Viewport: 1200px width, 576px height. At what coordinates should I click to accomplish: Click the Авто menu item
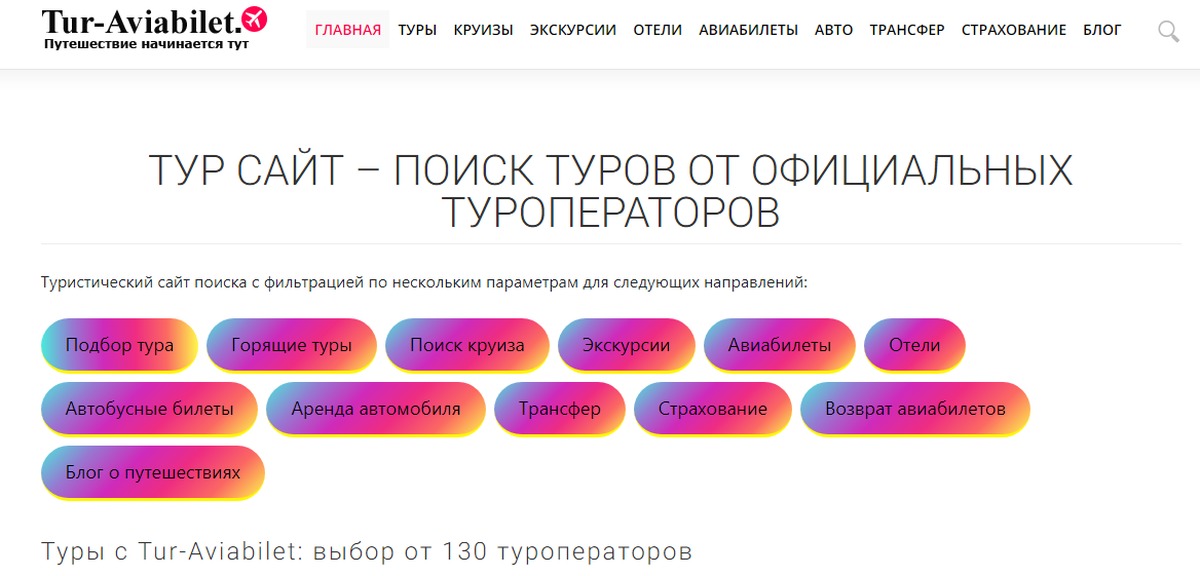tap(834, 30)
